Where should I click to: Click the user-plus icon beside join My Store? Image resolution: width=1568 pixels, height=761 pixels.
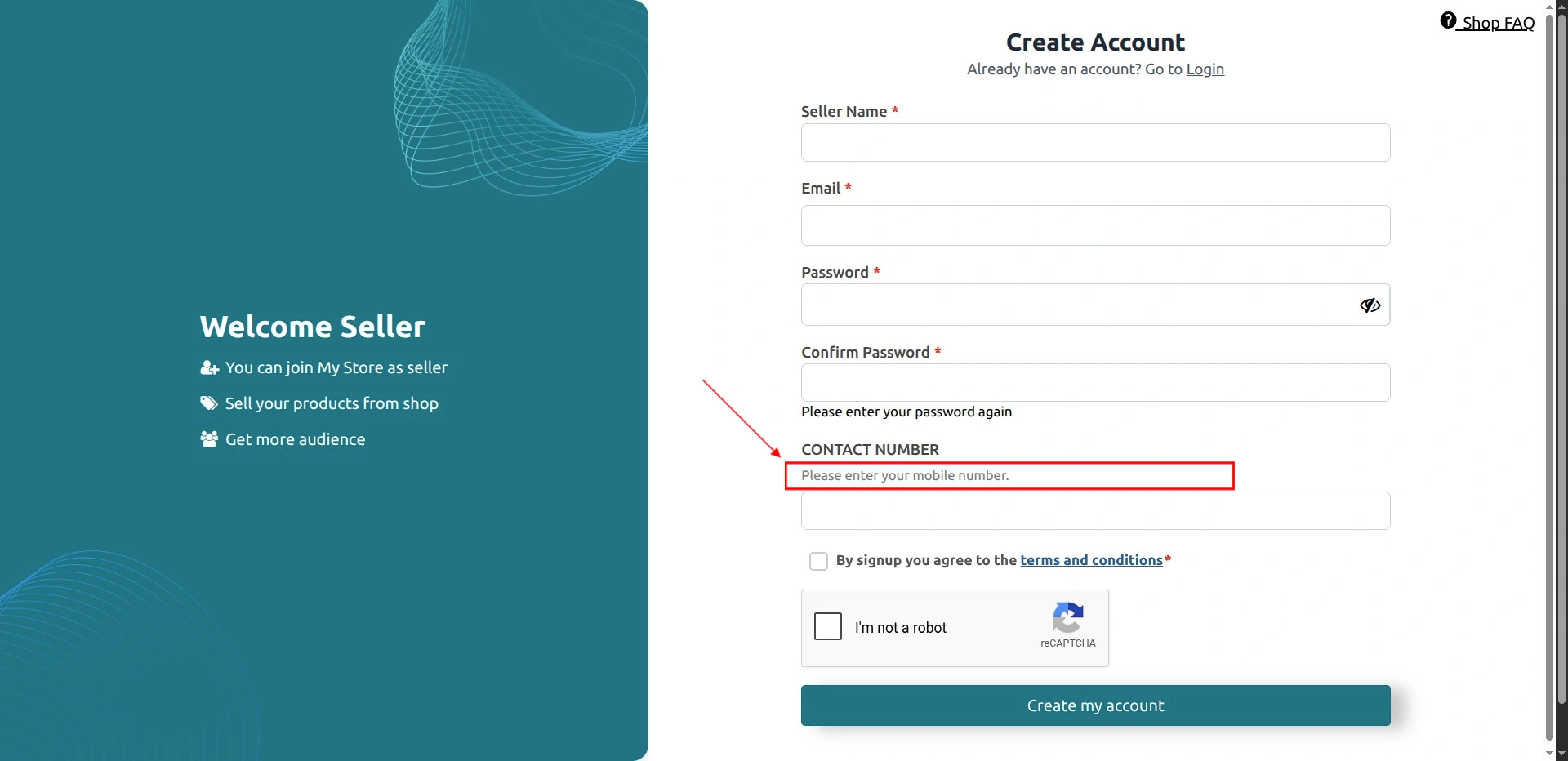(x=210, y=368)
